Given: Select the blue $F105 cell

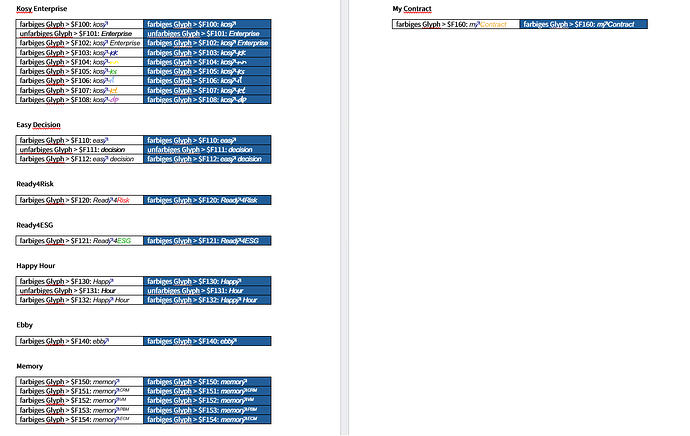Looking at the screenshot, I should tap(207, 71).
